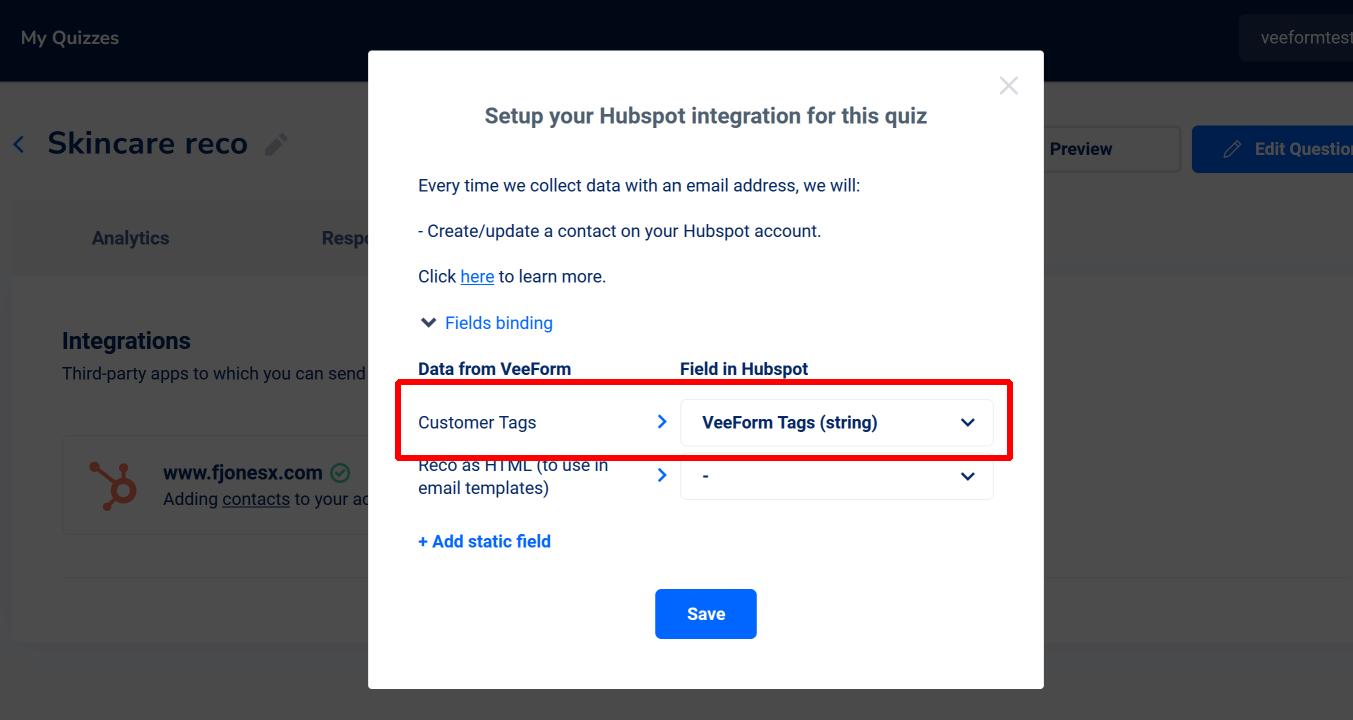
Task: Save the Hubspot integration settings
Action: (706, 614)
